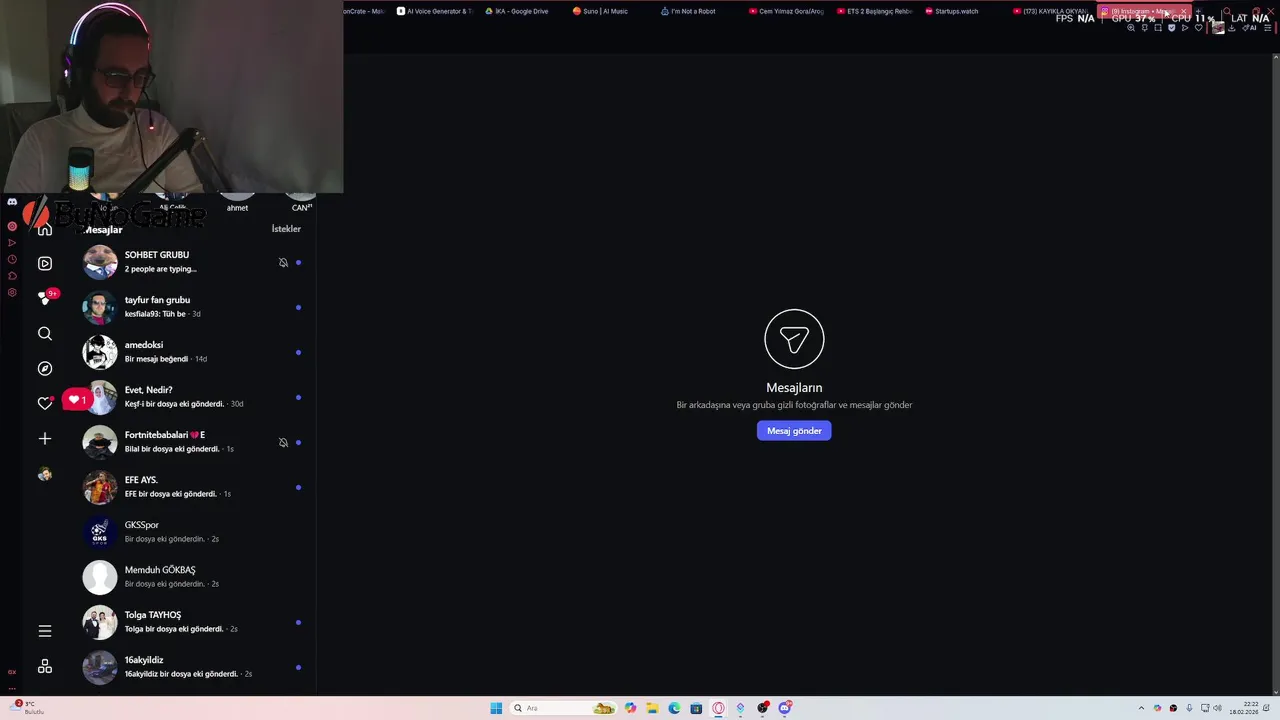Open Instagram Home icon in sidebar
Image resolution: width=1280 pixels, height=720 pixels.
click(x=45, y=230)
